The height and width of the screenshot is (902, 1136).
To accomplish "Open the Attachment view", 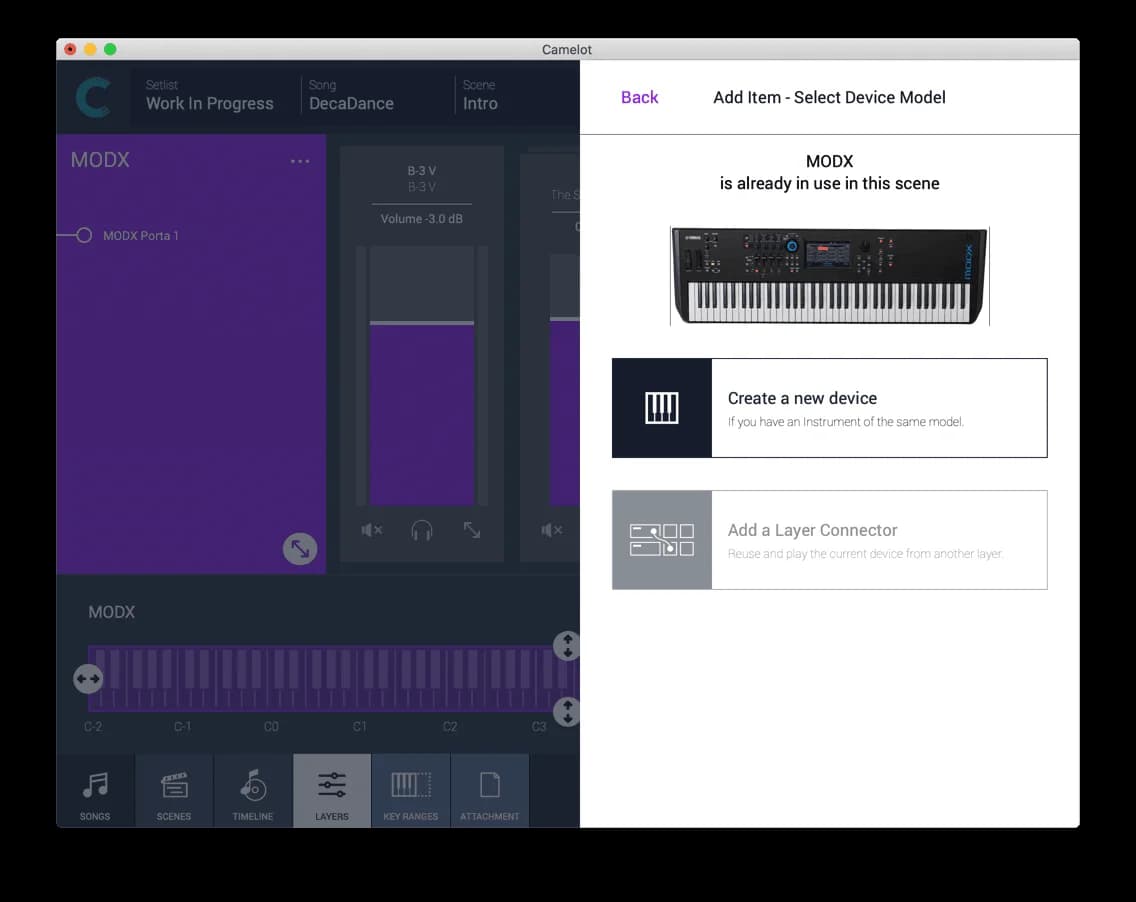I will (x=490, y=790).
